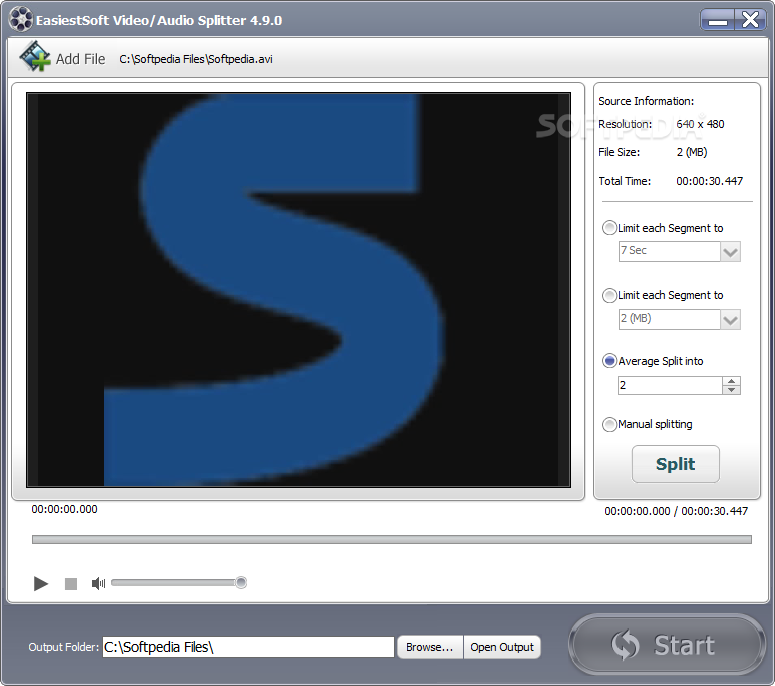The image size is (775, 686).
Task: Choose the Manual splitting option
Action: 609,424
